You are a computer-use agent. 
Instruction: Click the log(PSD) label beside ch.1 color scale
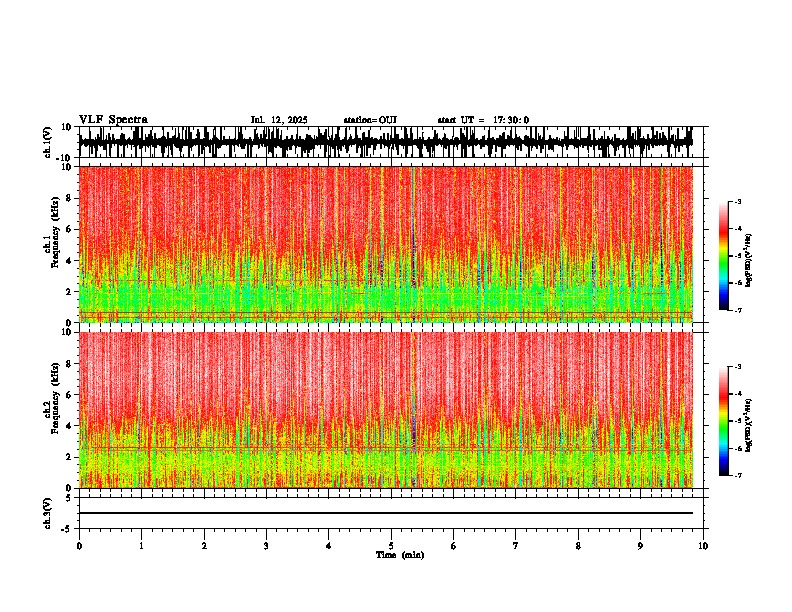748,260
